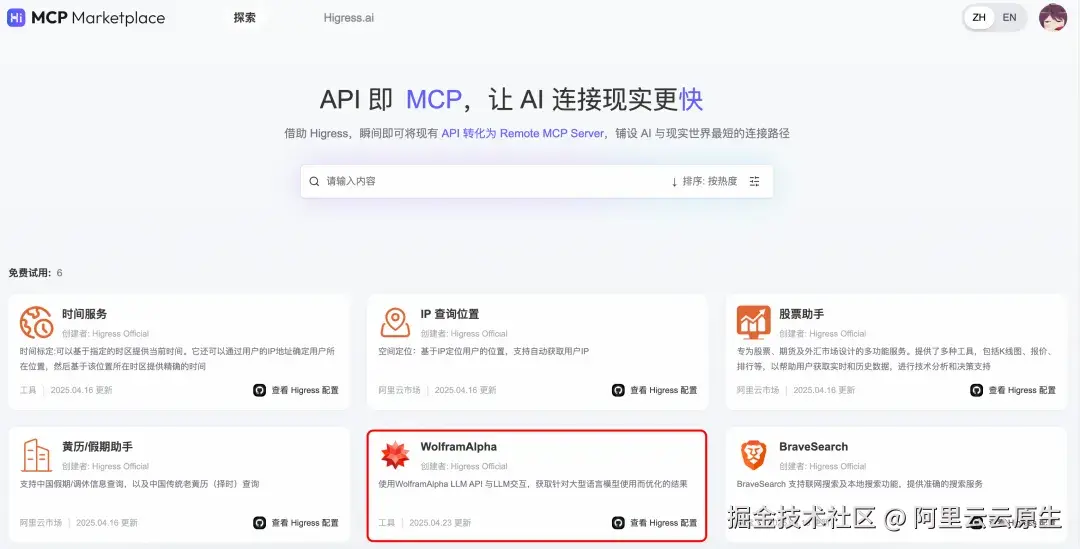Screen dimensions: 1080x549
Task: Switch language to ZH
Action: coord(979,18)
